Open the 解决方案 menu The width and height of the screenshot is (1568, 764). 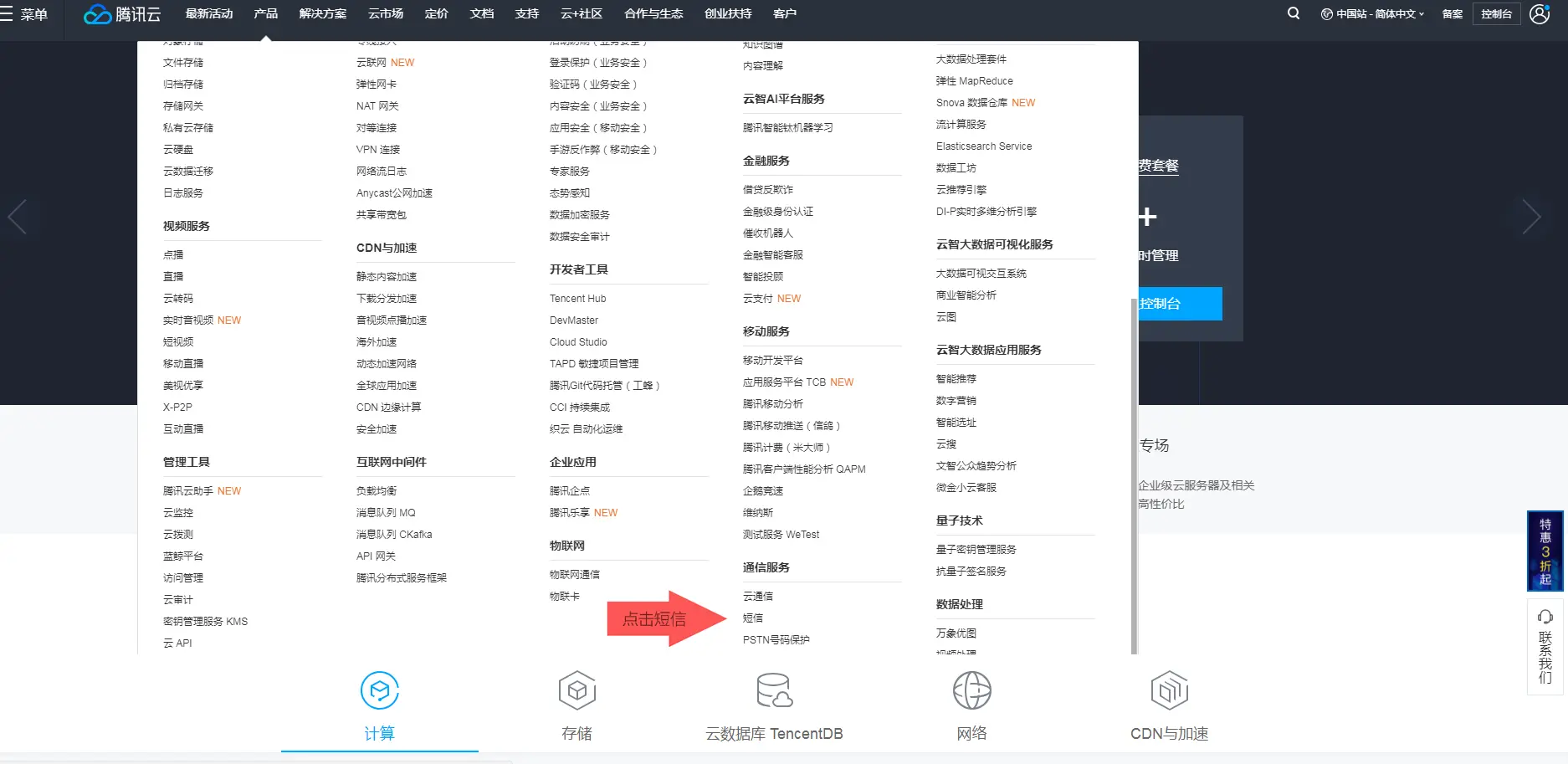323,14
